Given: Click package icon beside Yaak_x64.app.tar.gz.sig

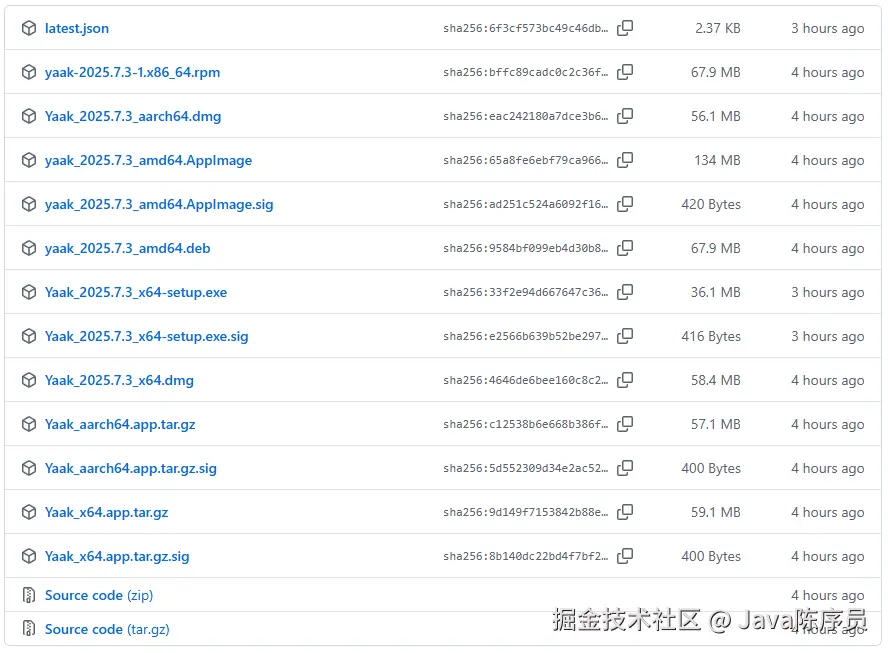Looking at the screenshot, I should coord(29,556).
